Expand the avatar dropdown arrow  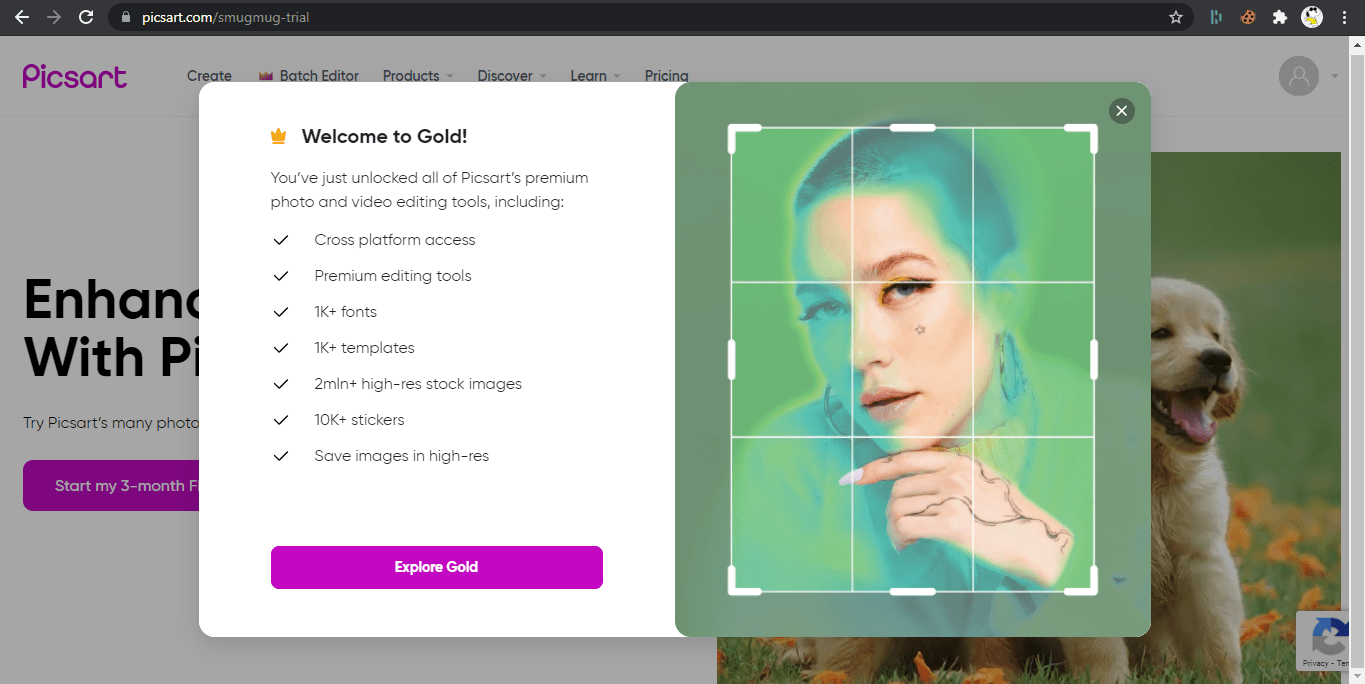click(1334, 76)
